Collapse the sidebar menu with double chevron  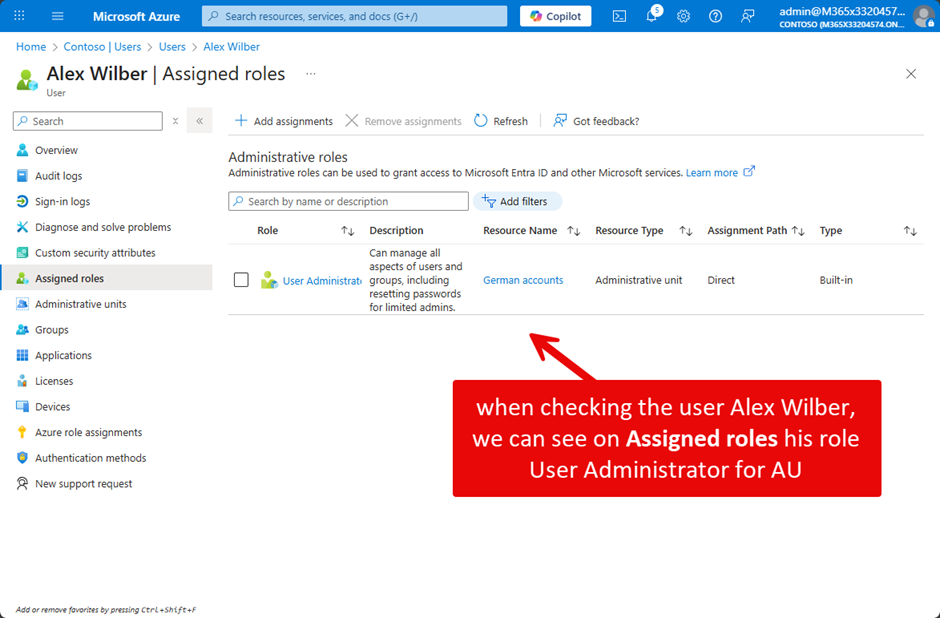pos(200,121)
